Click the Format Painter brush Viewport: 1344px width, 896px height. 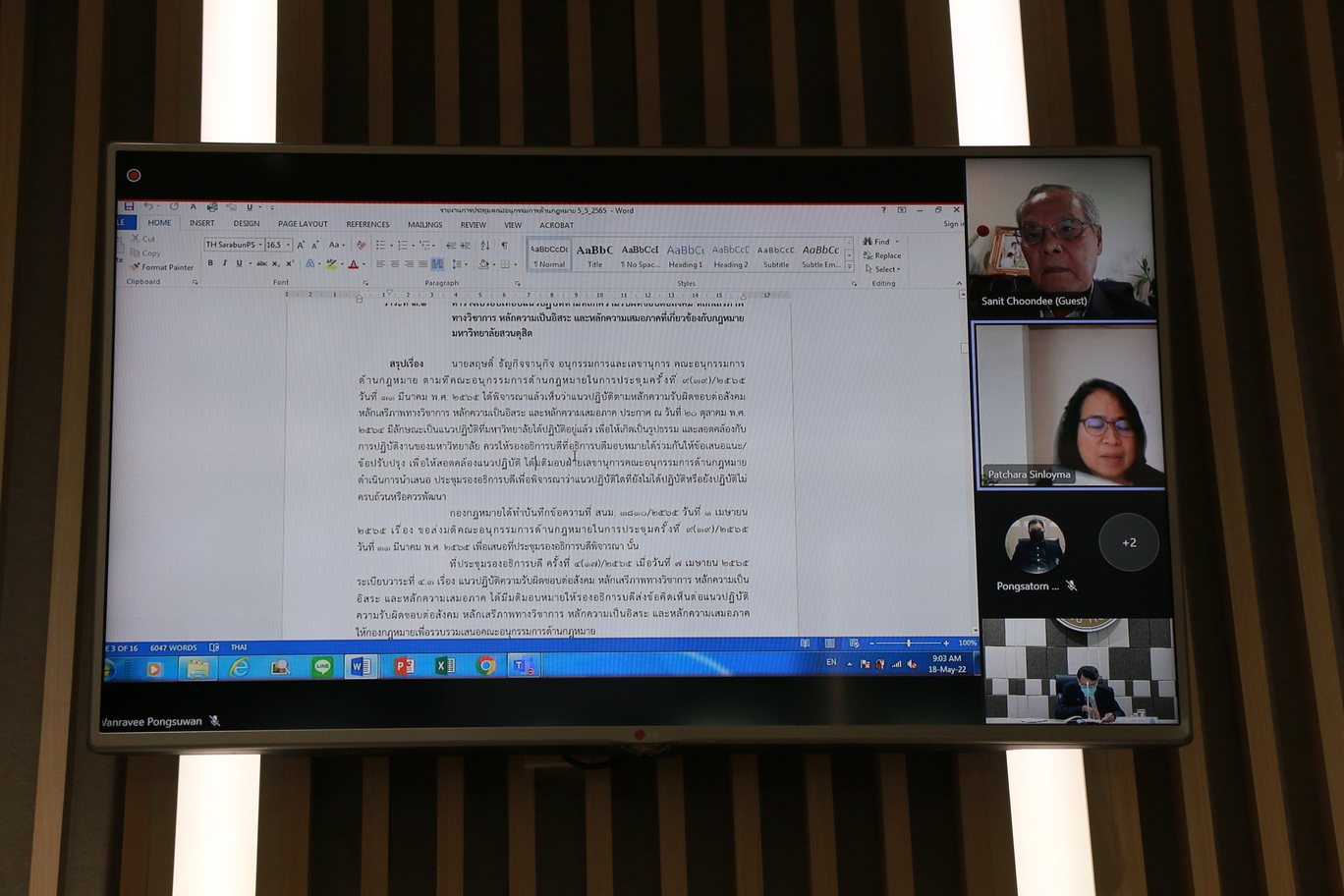[136, 267]
